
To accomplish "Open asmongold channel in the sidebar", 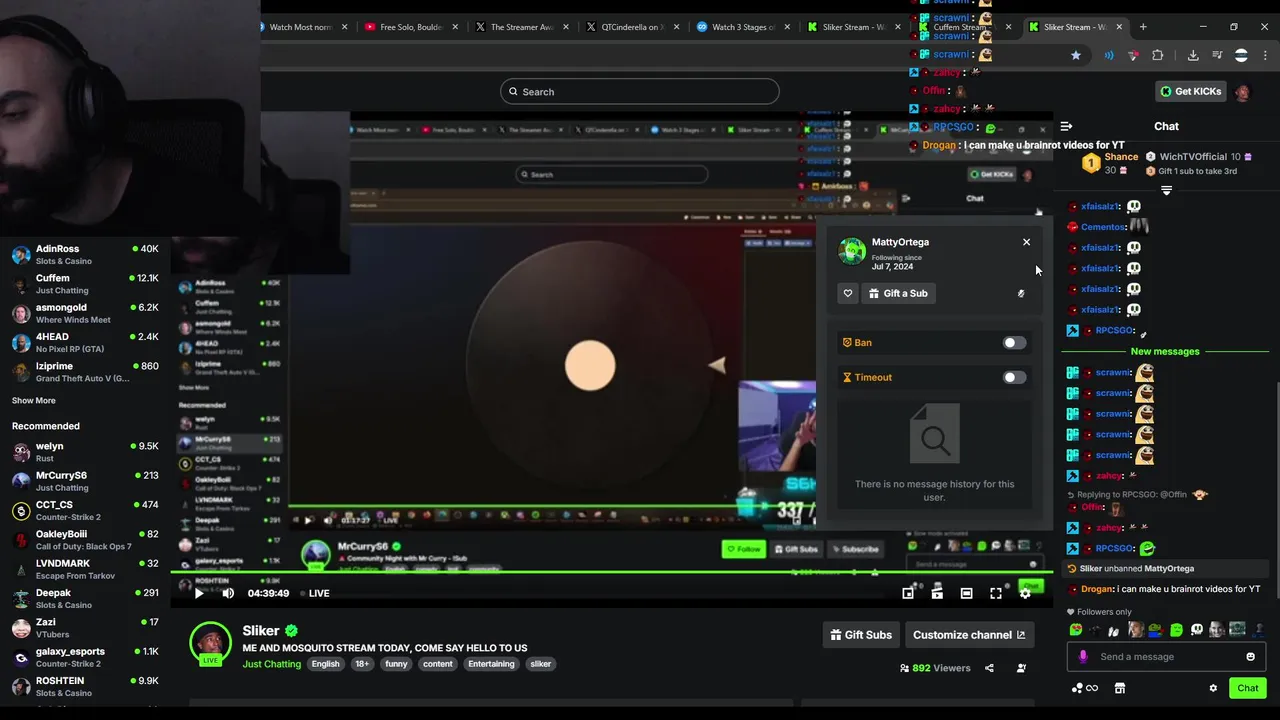I will (85, 313).
